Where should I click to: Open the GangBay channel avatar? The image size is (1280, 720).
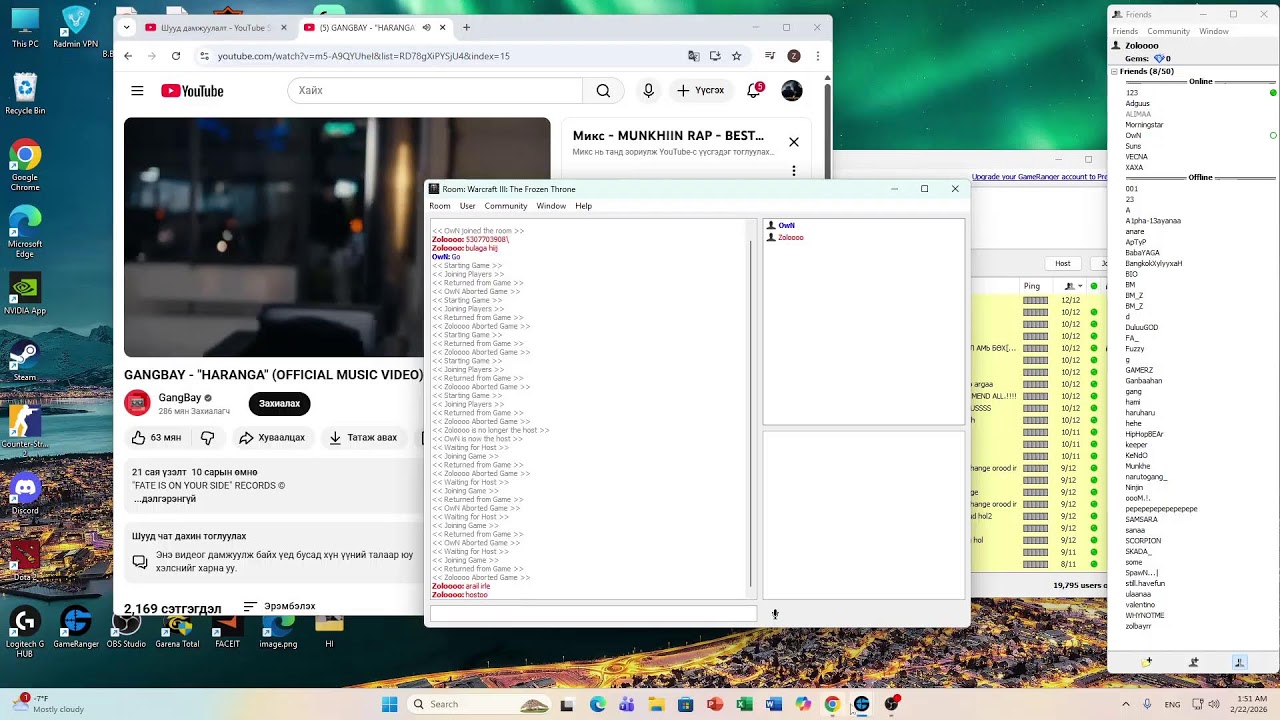click(x=137, y=403)
